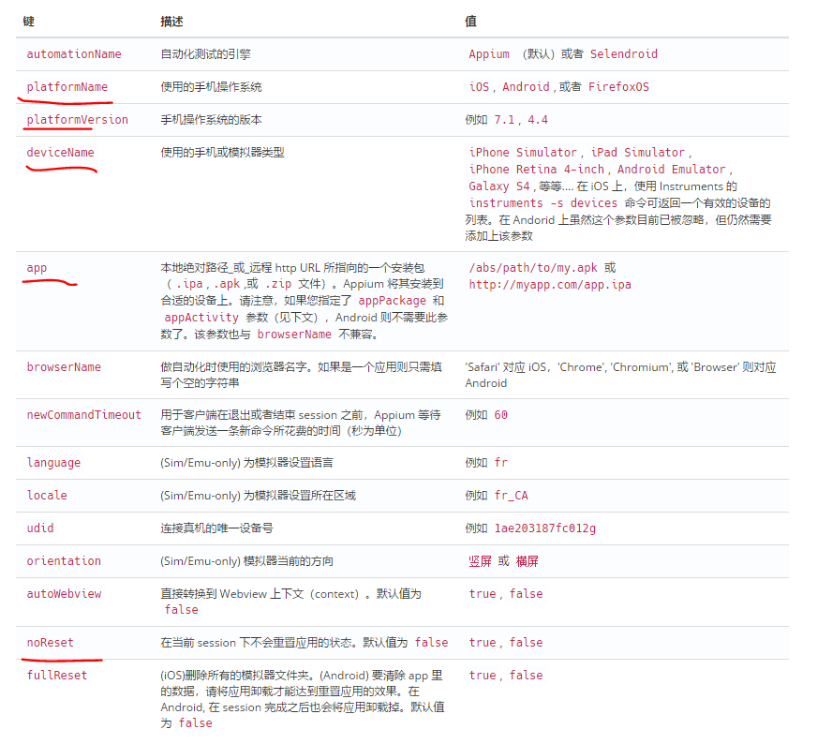The height and width of the screenshot is (744, 817).
Task: Click the 竖屏 orientation value
Action: point(480,561)
